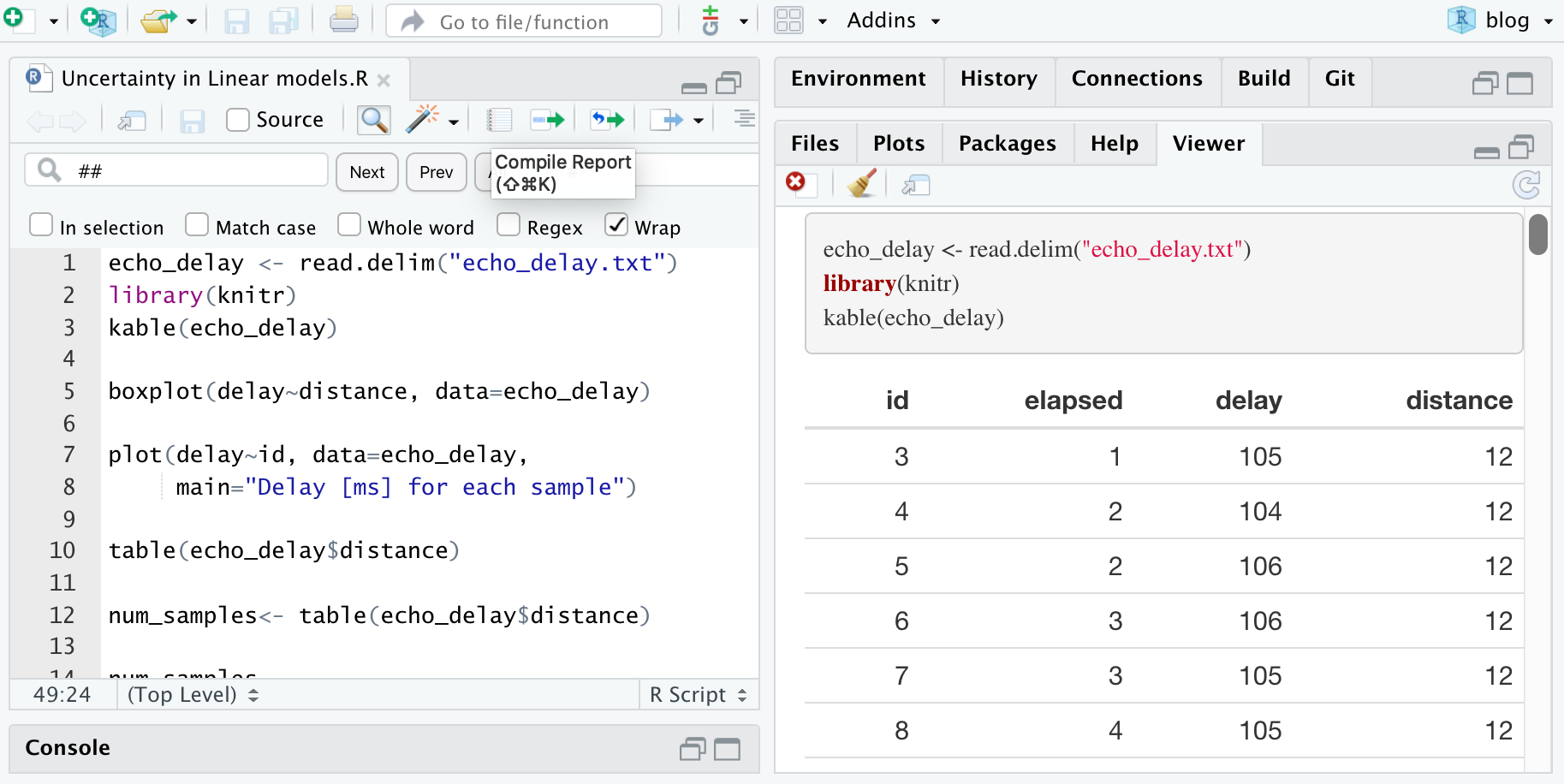Open the R Script file type selector

699,694
